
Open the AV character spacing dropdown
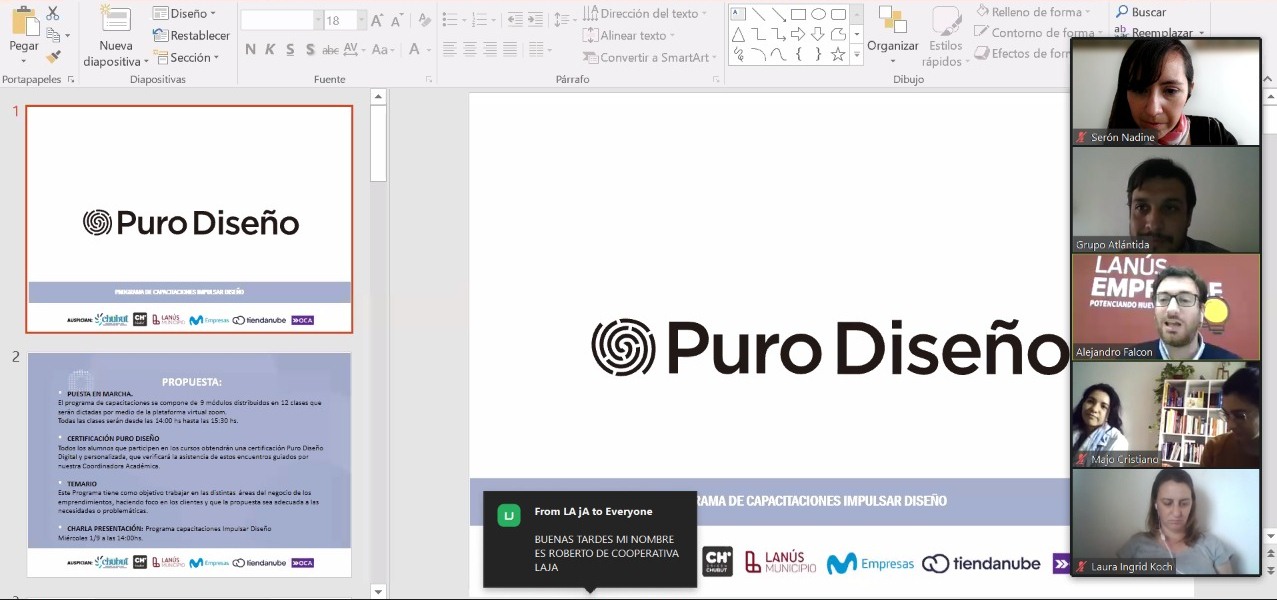click(354, 49)
